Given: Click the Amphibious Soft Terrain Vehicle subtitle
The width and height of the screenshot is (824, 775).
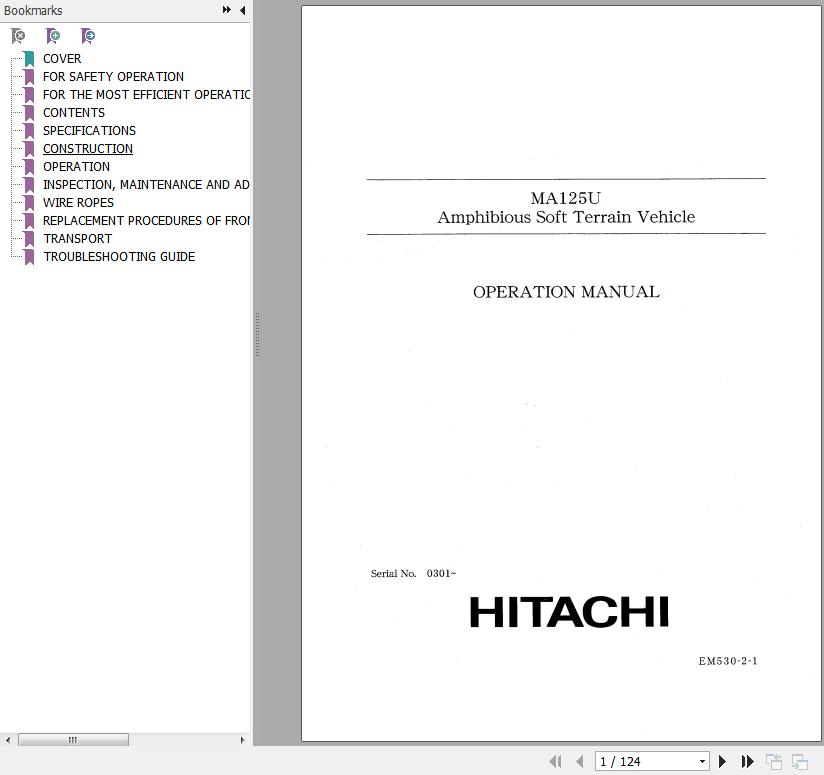Looking at the screenshot, I should click(566, 217).
